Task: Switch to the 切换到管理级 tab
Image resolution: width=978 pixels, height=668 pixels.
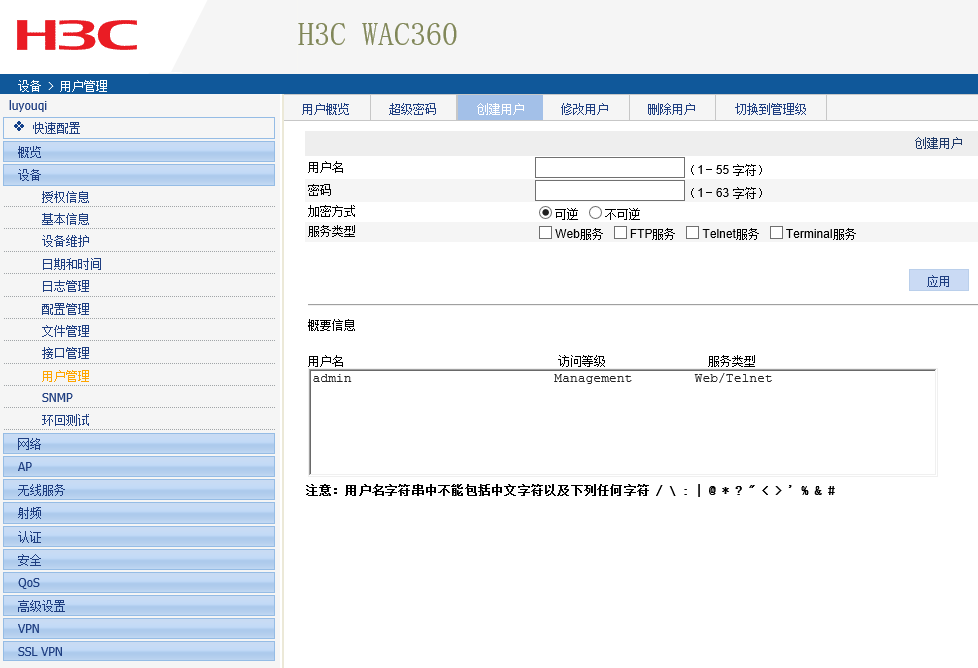Action: (x=771, y=109)
